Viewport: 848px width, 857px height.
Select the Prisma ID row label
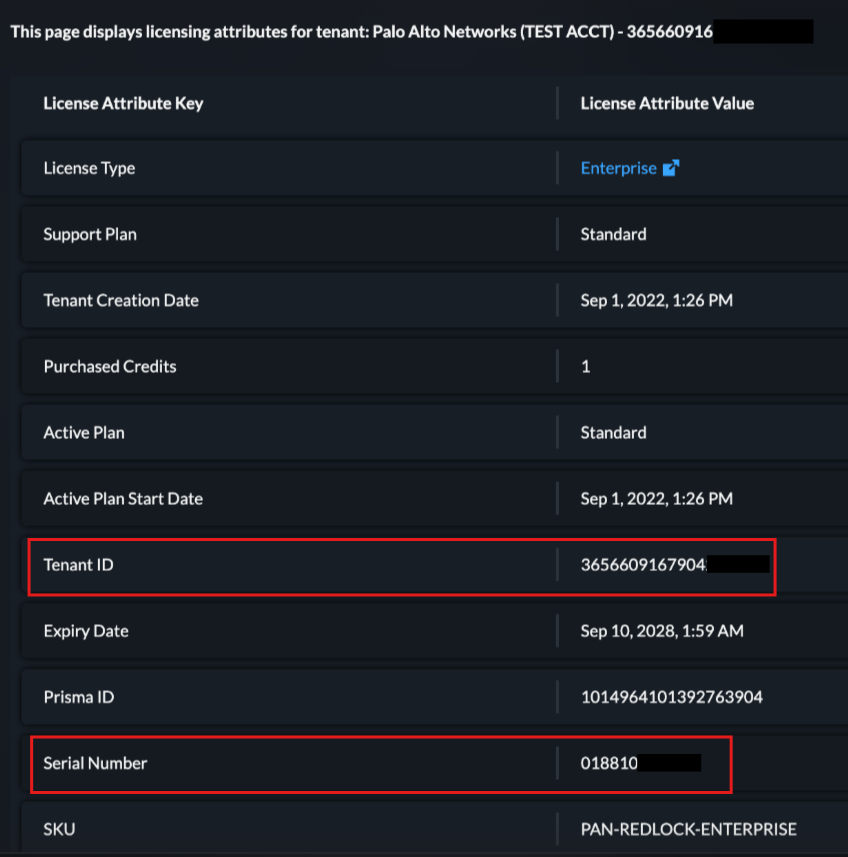click(x=78, y=696)
